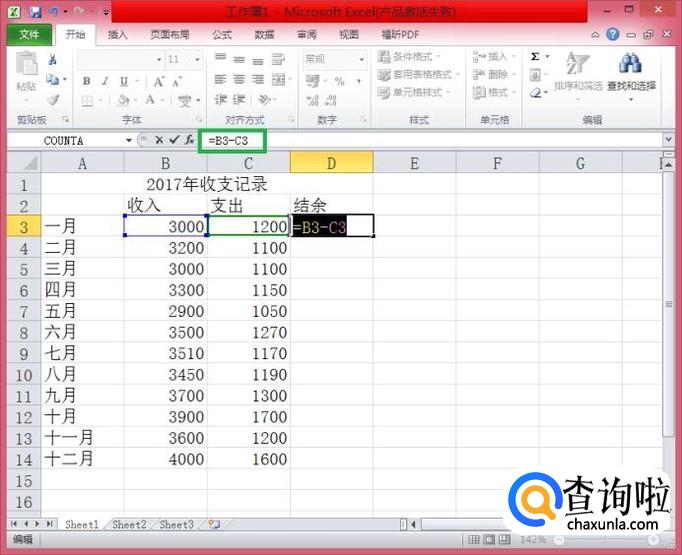Open the font name dropdown

point(159,60)
